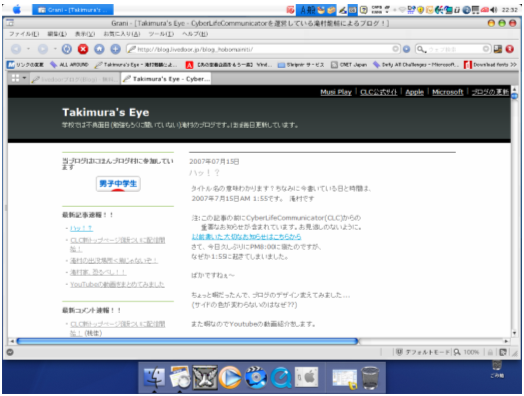Click the horizontal blue scrollbar
524x396 pixels.
(x=187, y=341)
